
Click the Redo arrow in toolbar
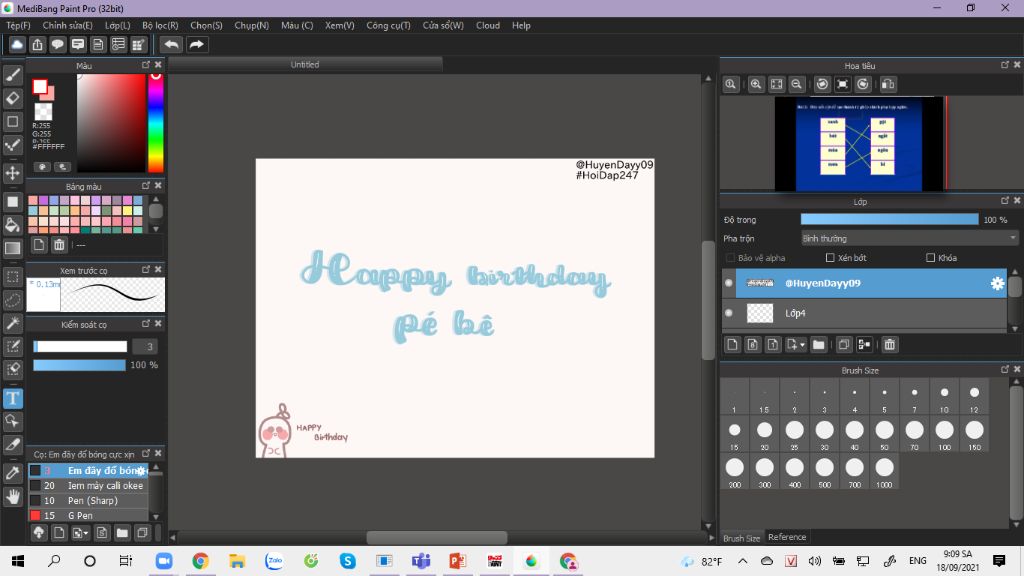pos(196,44)
